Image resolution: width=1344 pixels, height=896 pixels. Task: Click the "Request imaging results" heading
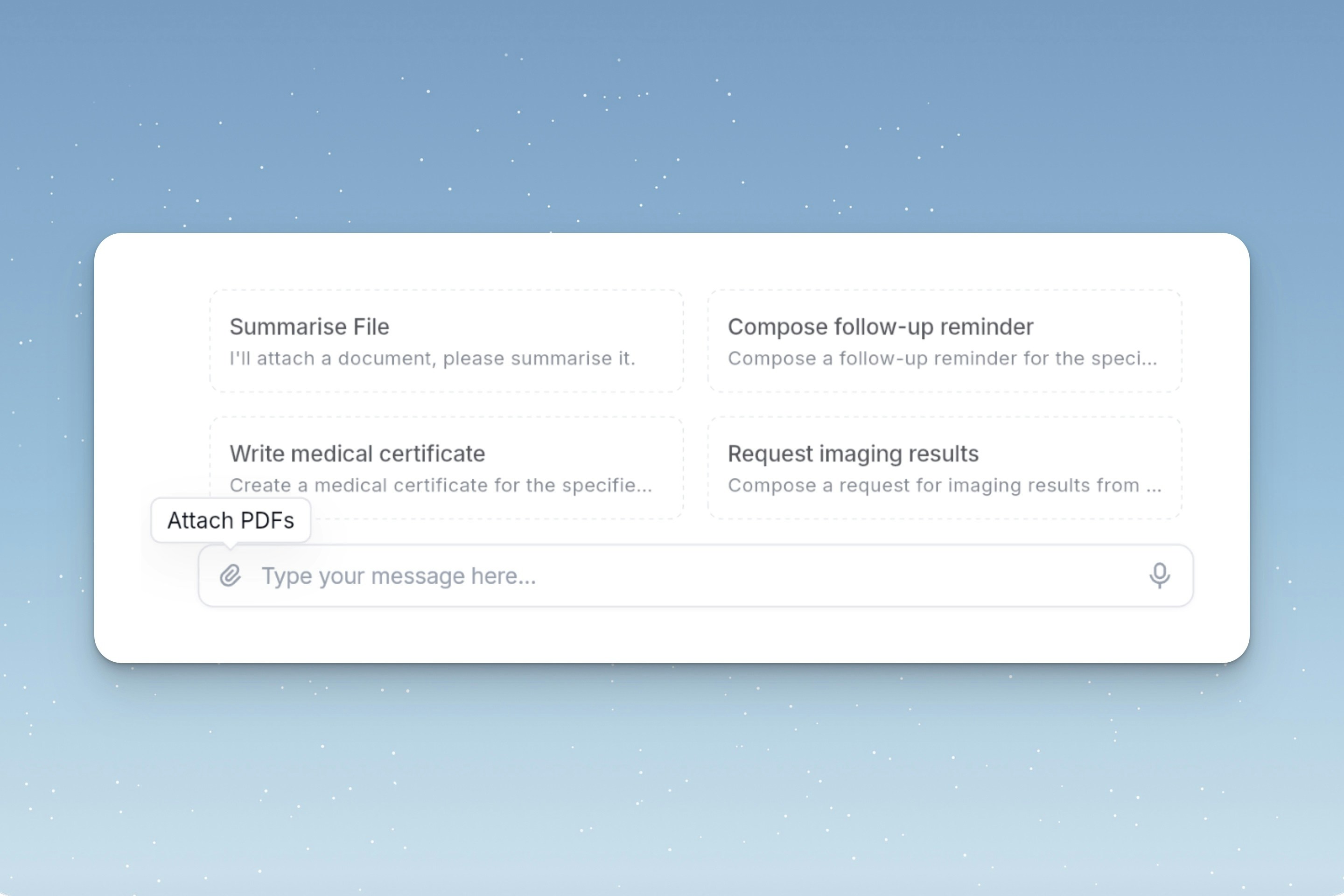[x=853, y=454]
